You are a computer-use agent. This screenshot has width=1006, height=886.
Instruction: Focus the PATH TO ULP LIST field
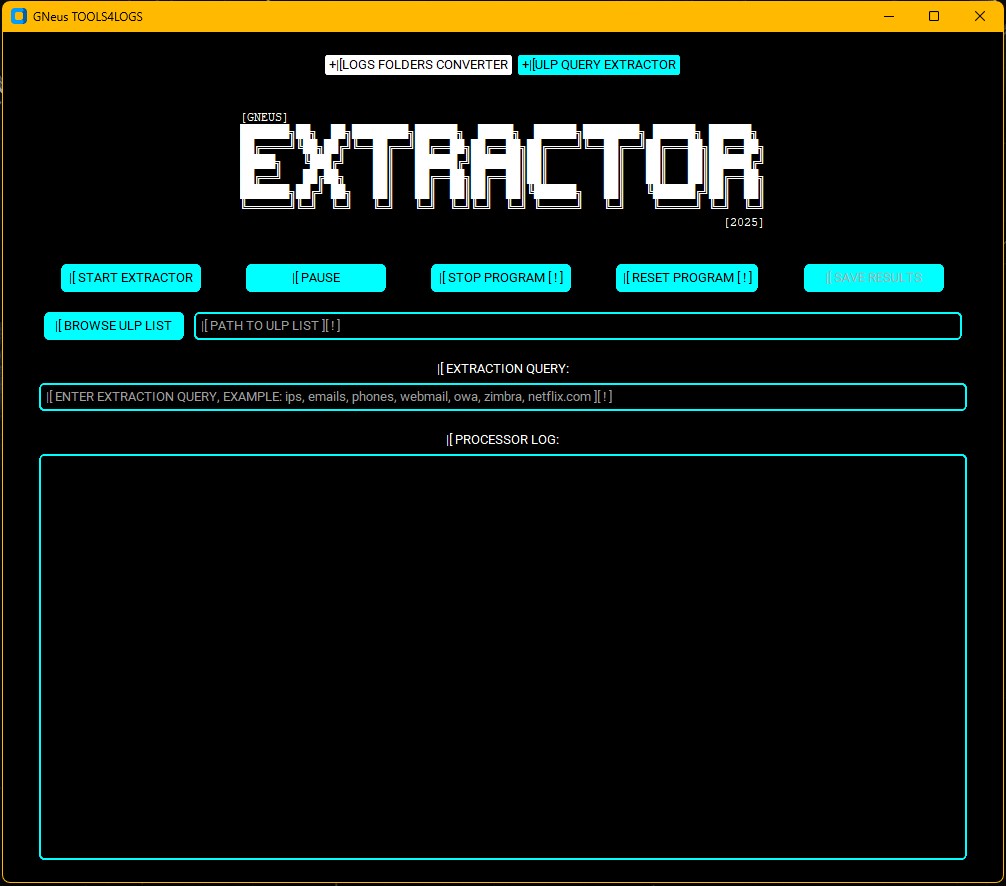tap(577, 326)
